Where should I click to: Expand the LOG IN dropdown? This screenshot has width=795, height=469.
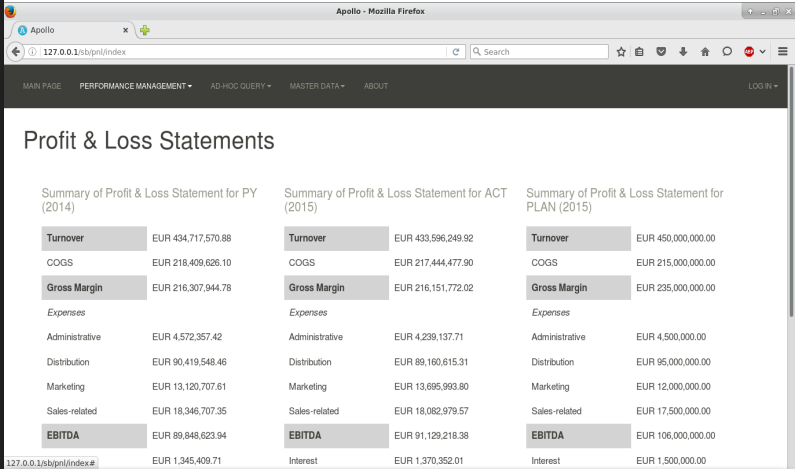coord(763,86)
